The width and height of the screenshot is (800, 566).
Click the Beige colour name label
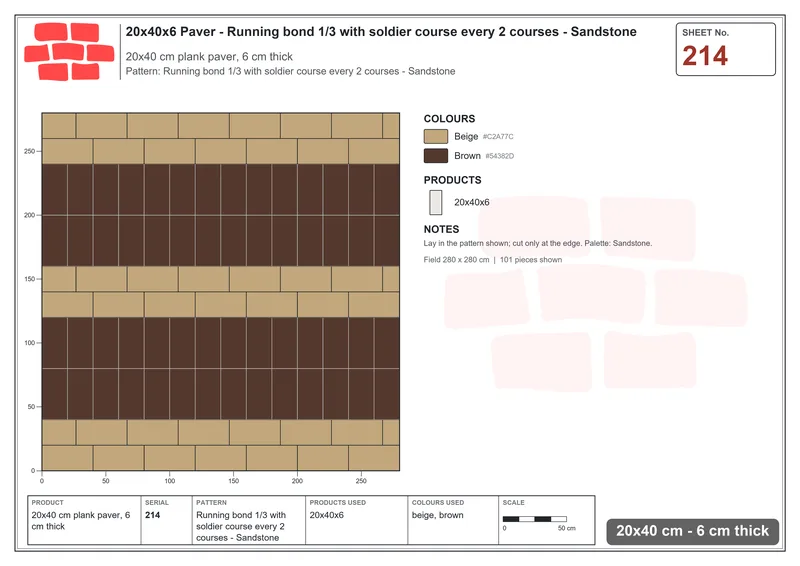pyautogui.click(x=466, y=136)
